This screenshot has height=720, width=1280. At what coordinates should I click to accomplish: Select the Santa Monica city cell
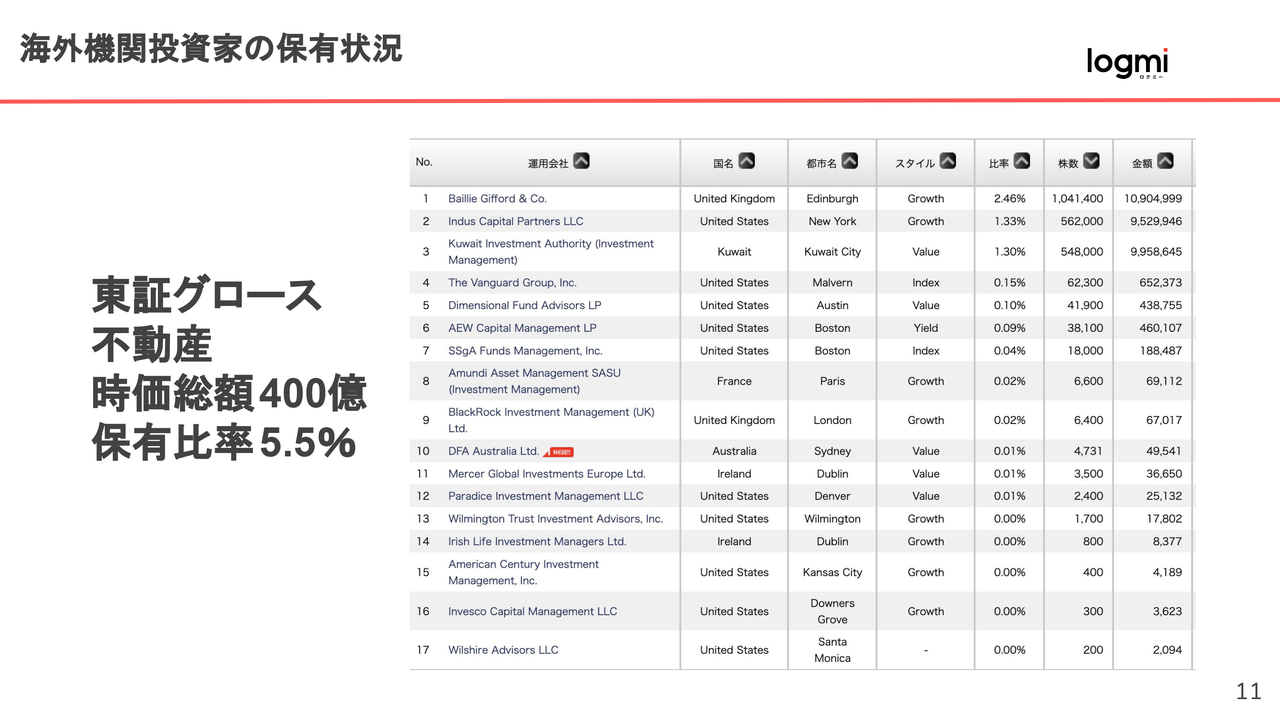832,650
